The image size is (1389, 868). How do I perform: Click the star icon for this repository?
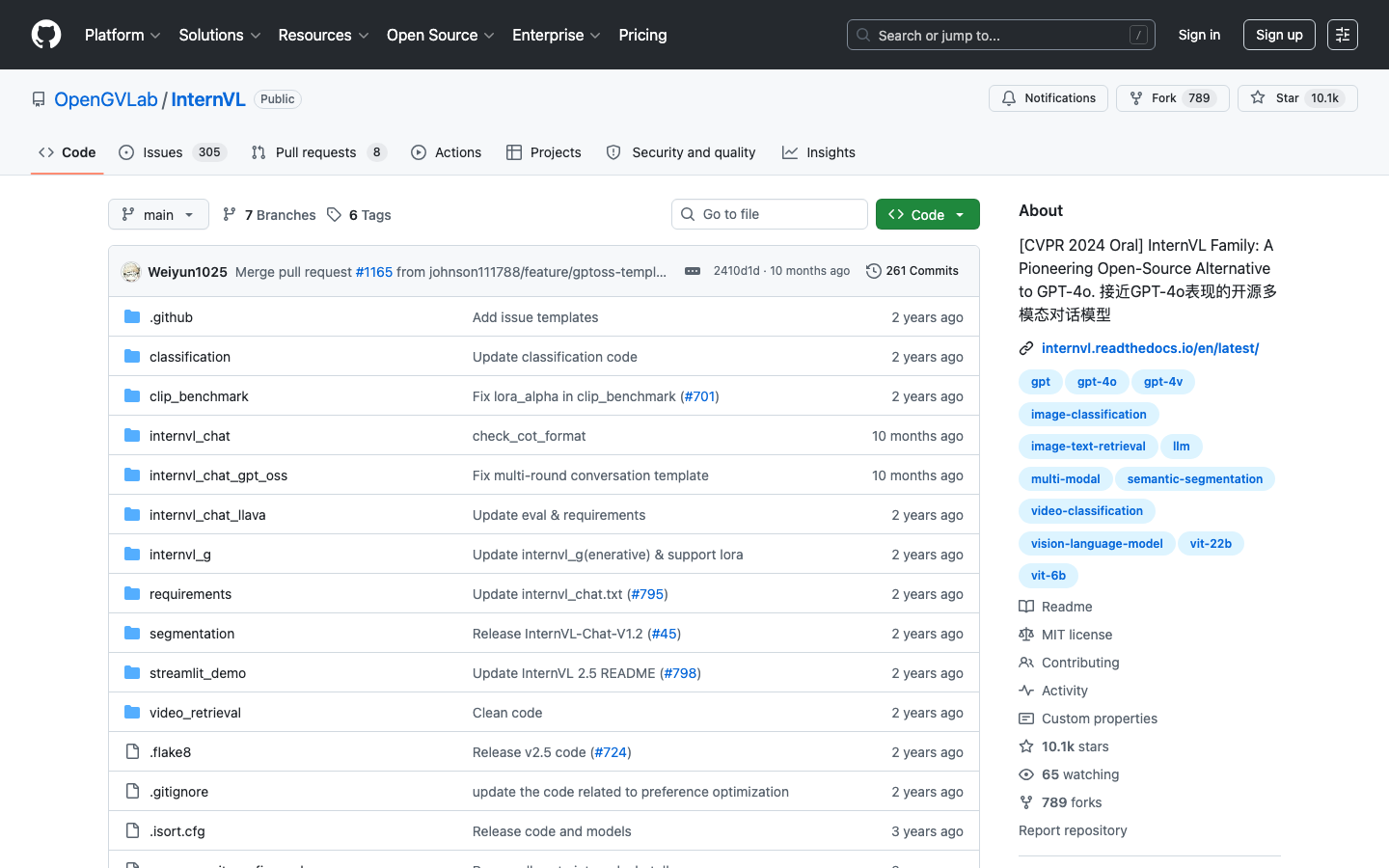(x=1258, y=98)
